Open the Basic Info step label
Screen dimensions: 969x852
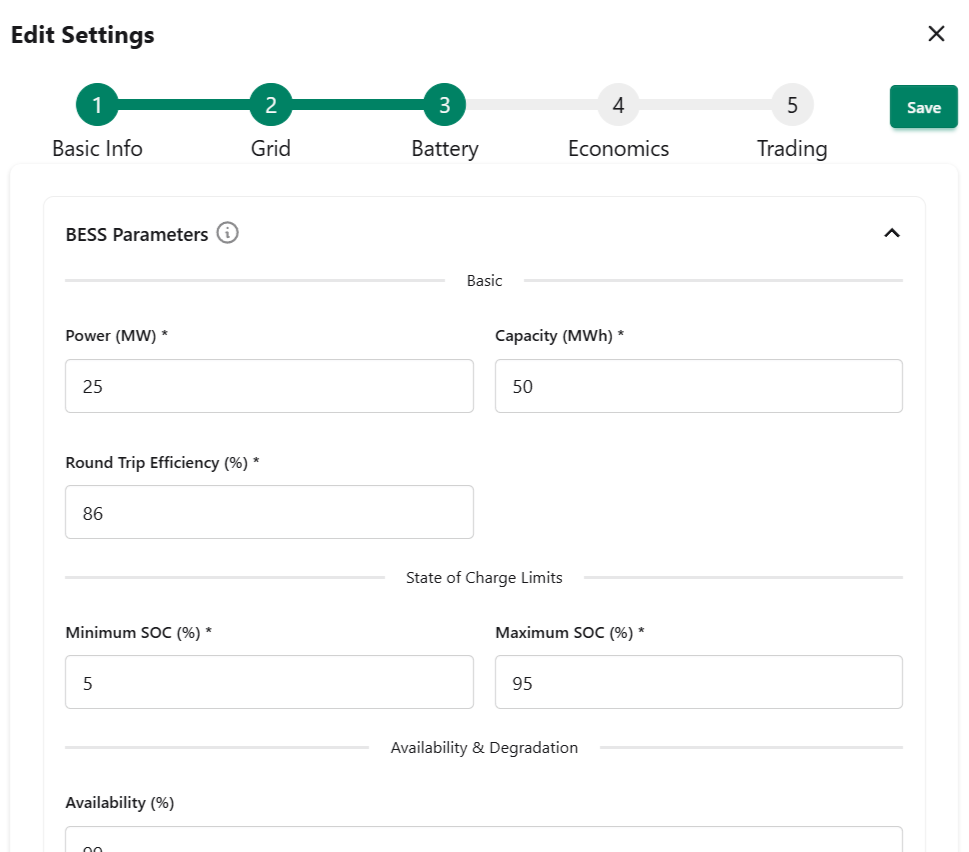click(x=97, y=149)
